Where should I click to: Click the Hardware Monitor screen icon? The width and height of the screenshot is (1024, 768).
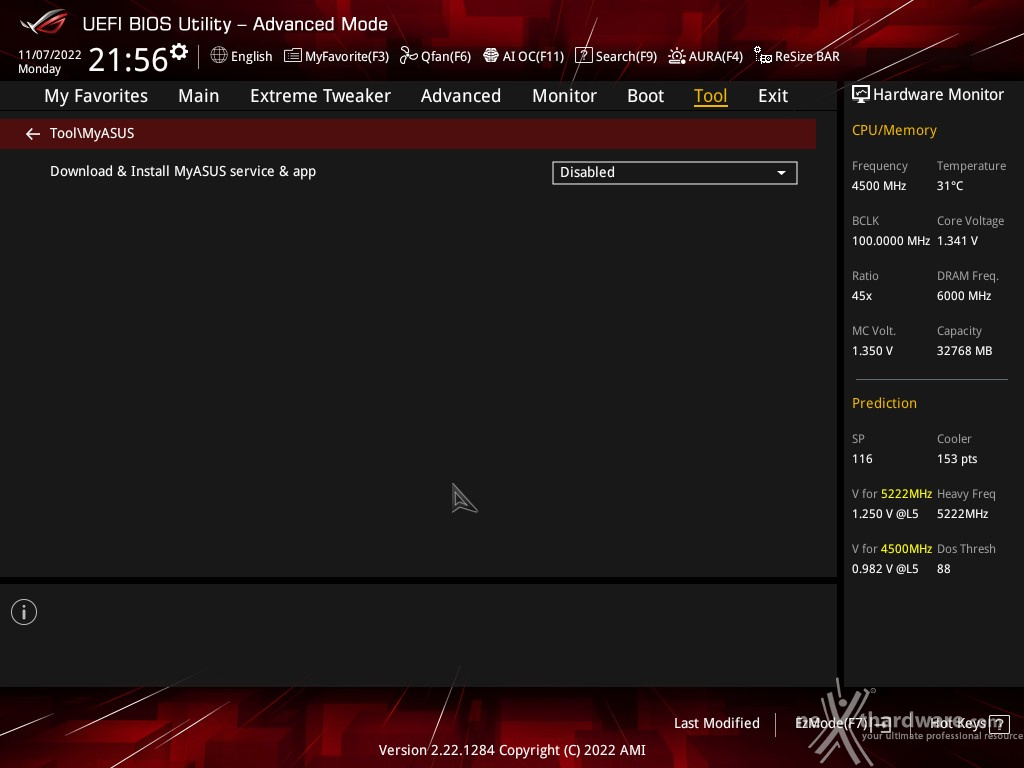coord(861,95)
